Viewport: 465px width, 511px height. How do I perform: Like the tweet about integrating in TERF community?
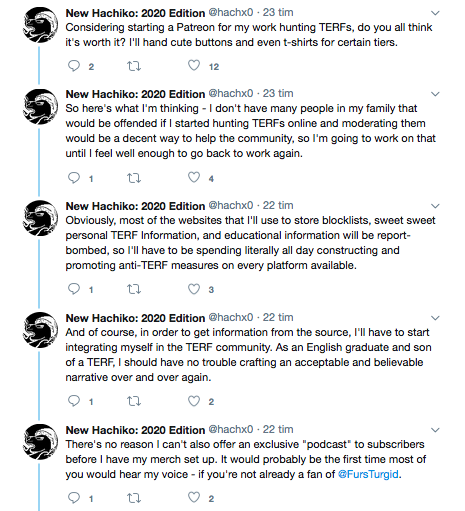194,400
